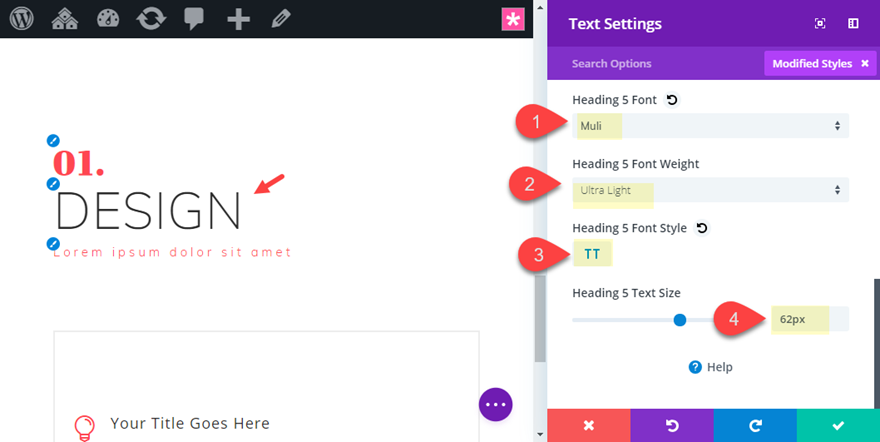
Task: Open the Heading 5 Font Weight dropdown
Action: click(711, 190)
